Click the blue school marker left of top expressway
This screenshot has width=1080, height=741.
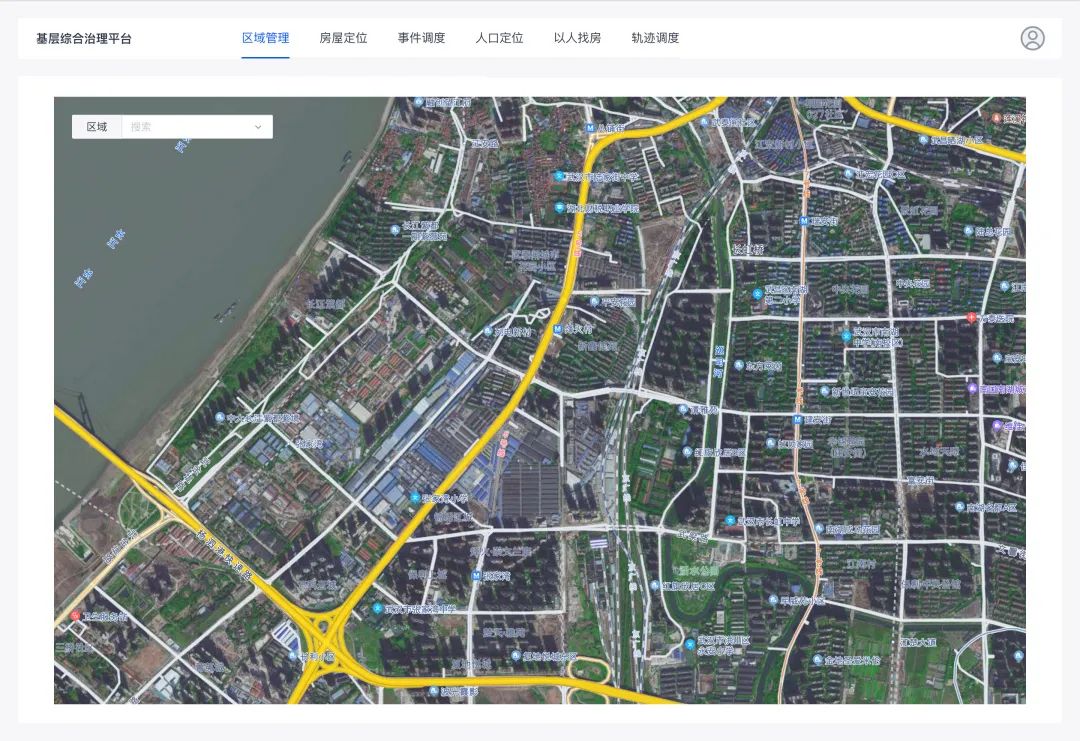pos(559,176)
